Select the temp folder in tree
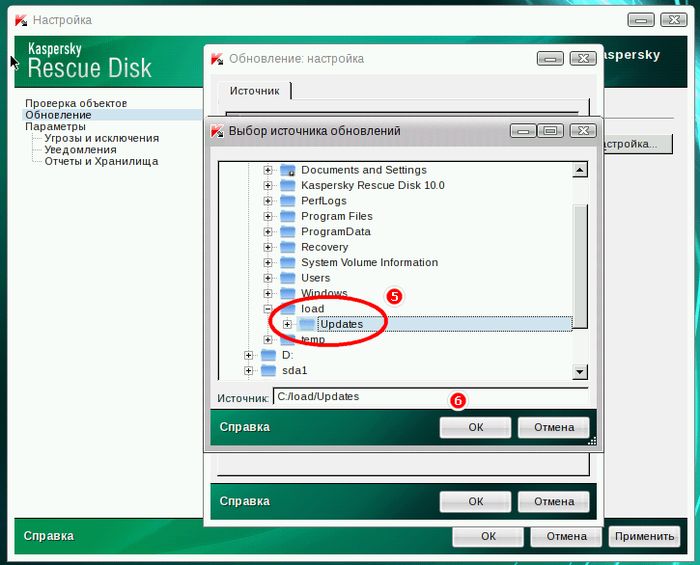Screen dimensions: 700x565 pyautogui.click(x=313, y=340)
